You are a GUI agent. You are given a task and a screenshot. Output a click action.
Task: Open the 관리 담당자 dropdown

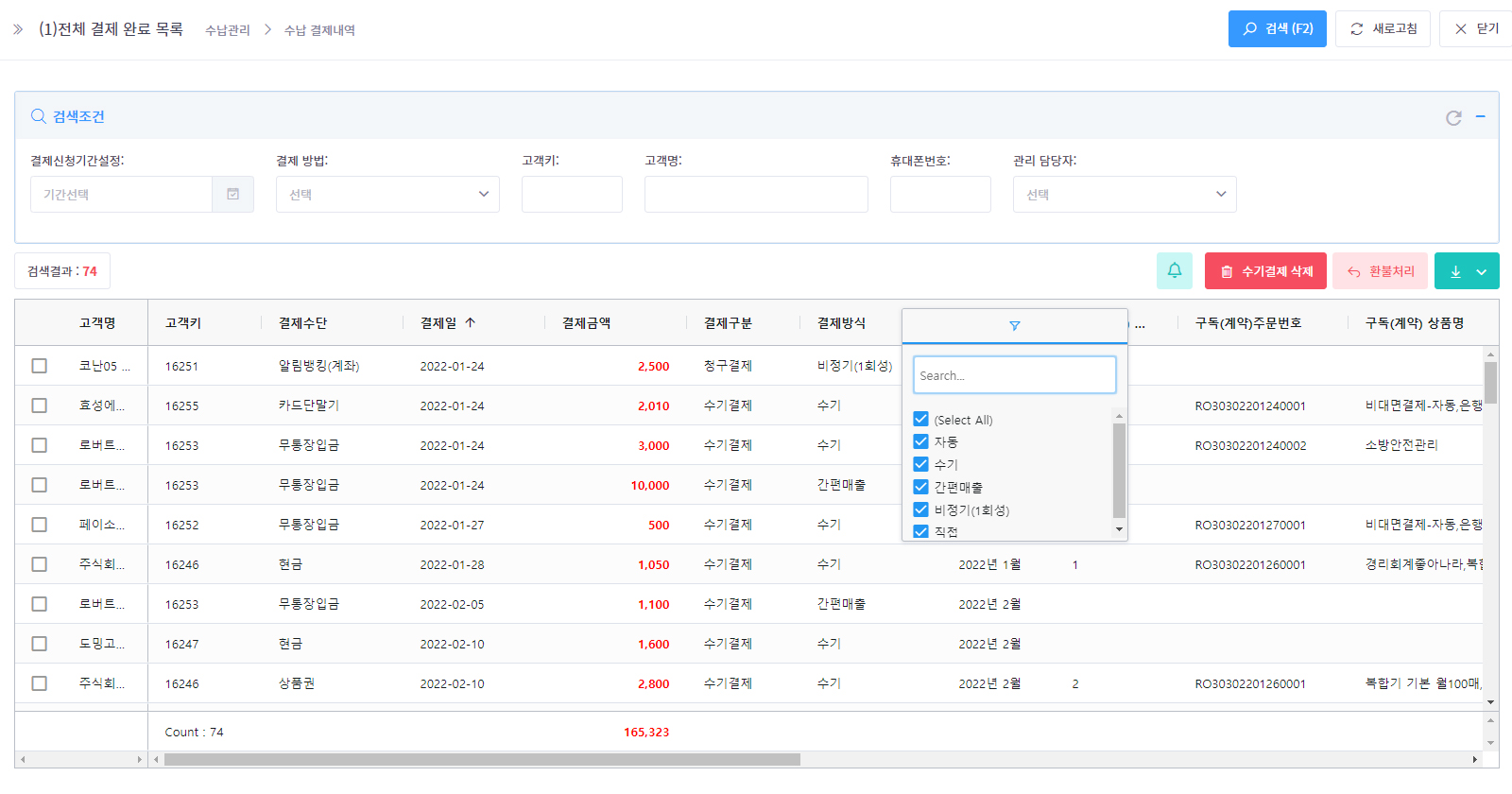(x=1124, y=195)
